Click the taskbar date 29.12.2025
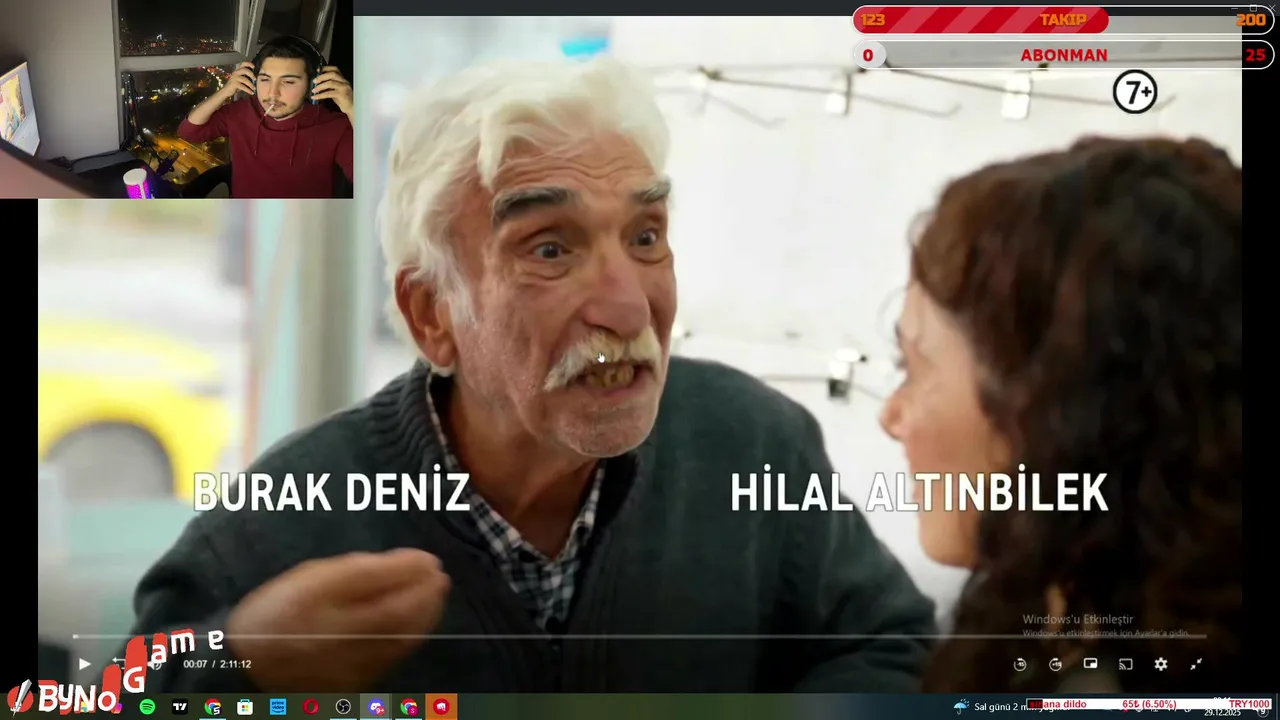 (x=1222, y=713)
